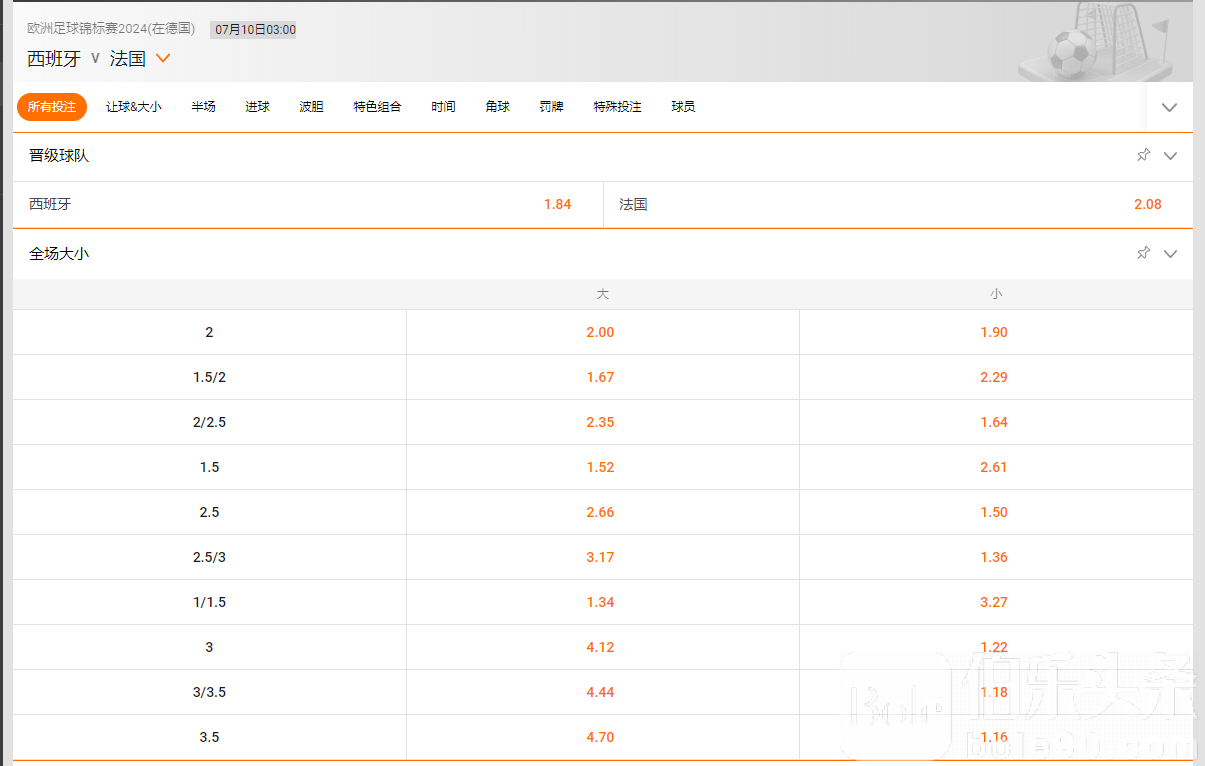Open the 西班牙 v 法国 match dropdown
The height and width of the screenshot is (766, 1205).
tap(163, 58)
